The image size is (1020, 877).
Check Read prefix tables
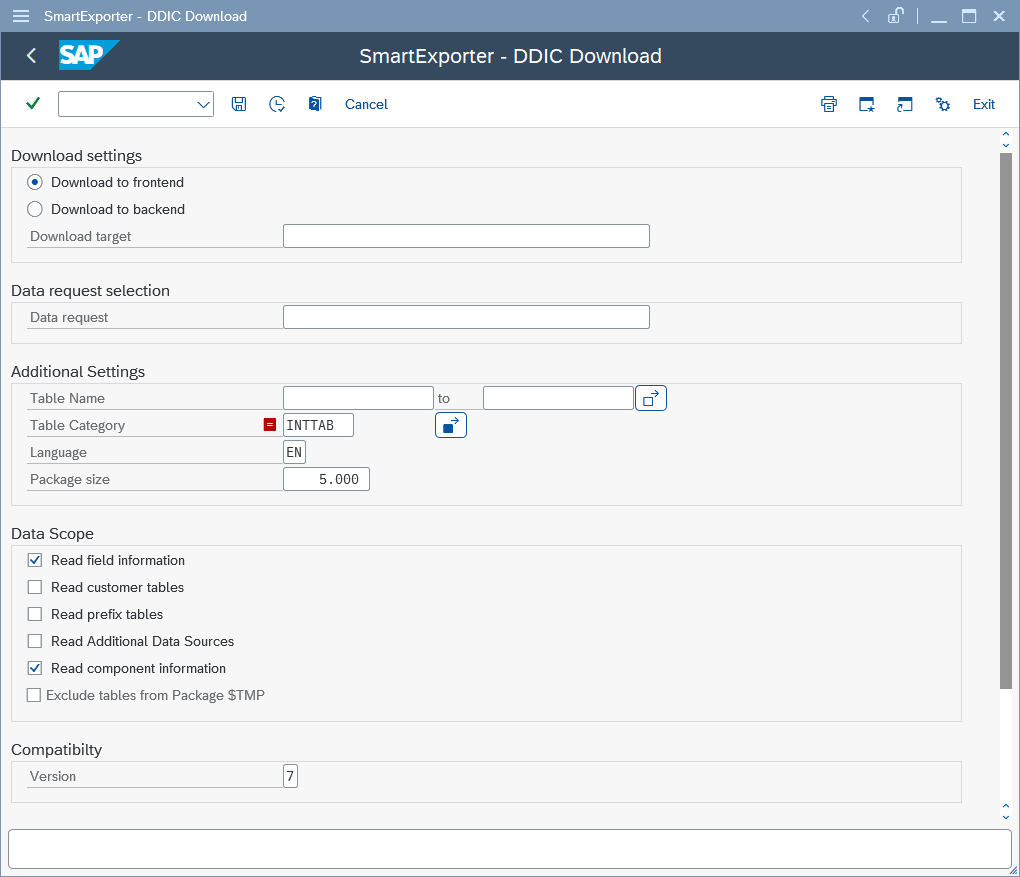[35, 614]
